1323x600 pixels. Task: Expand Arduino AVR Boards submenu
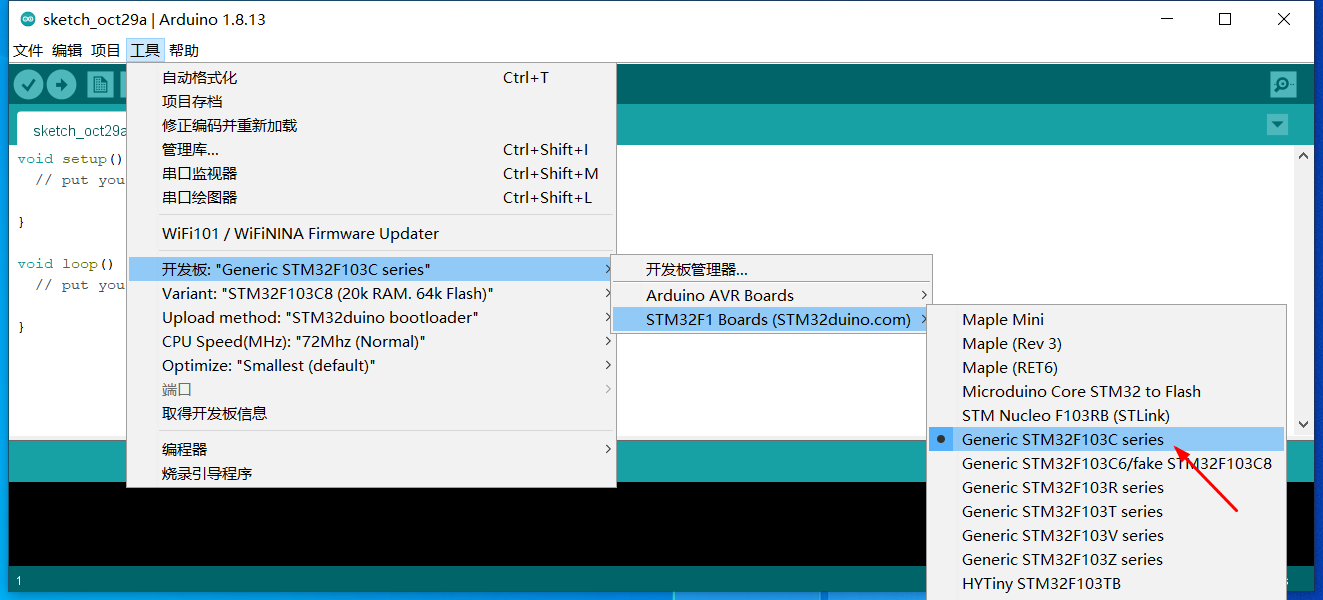click(771, 295)
